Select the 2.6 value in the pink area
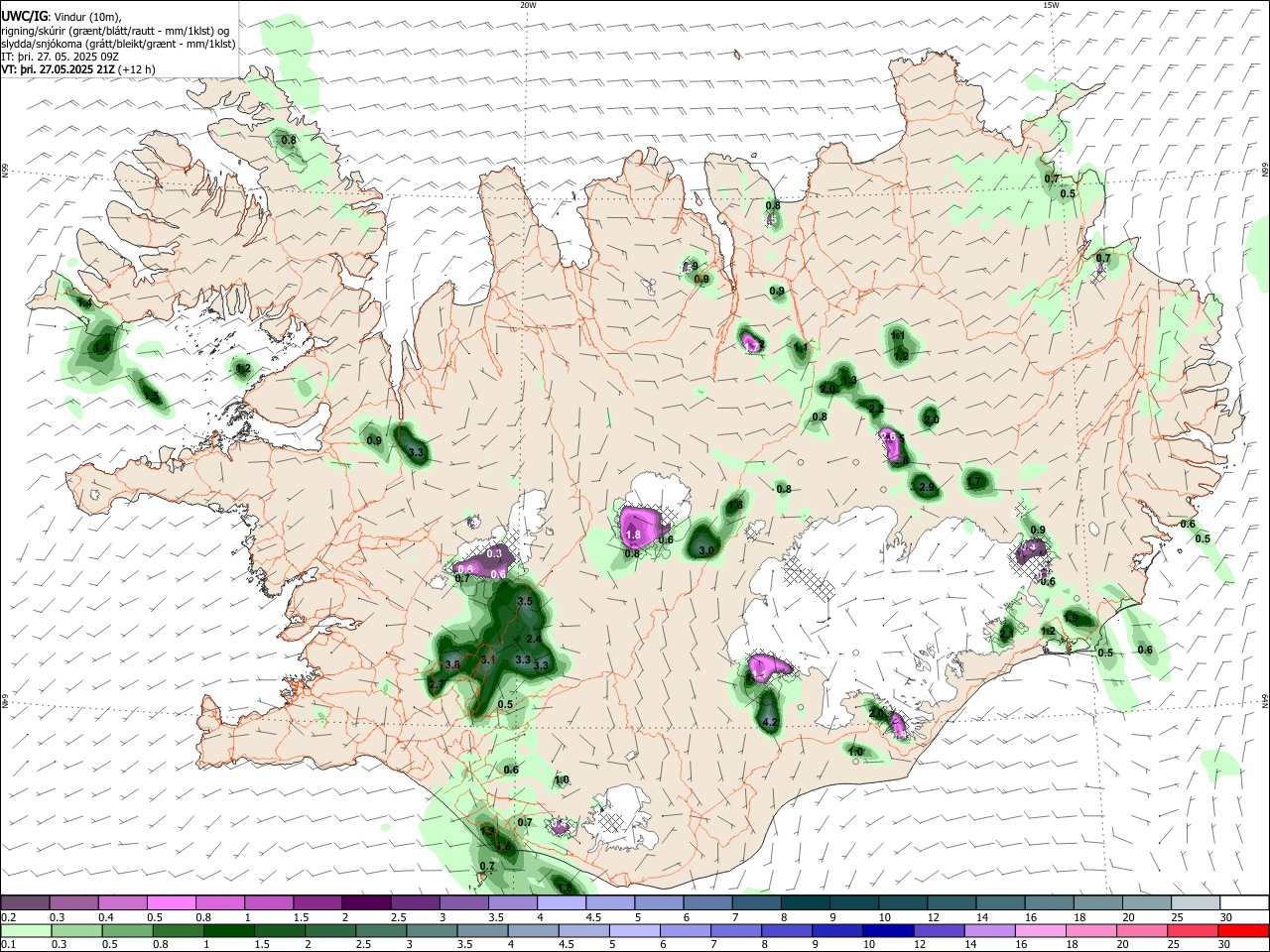 coord(888,436)
